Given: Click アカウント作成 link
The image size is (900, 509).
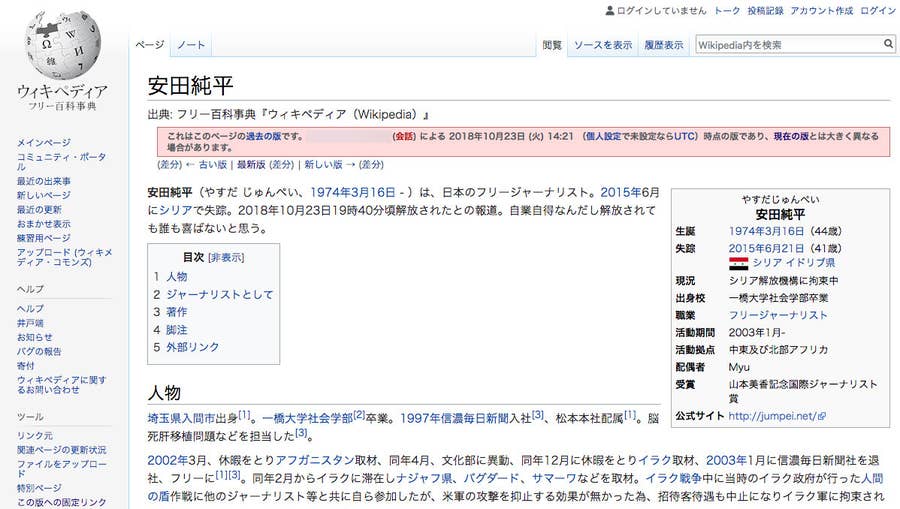Looking at the screenshot, I should (x=821, y=10).
